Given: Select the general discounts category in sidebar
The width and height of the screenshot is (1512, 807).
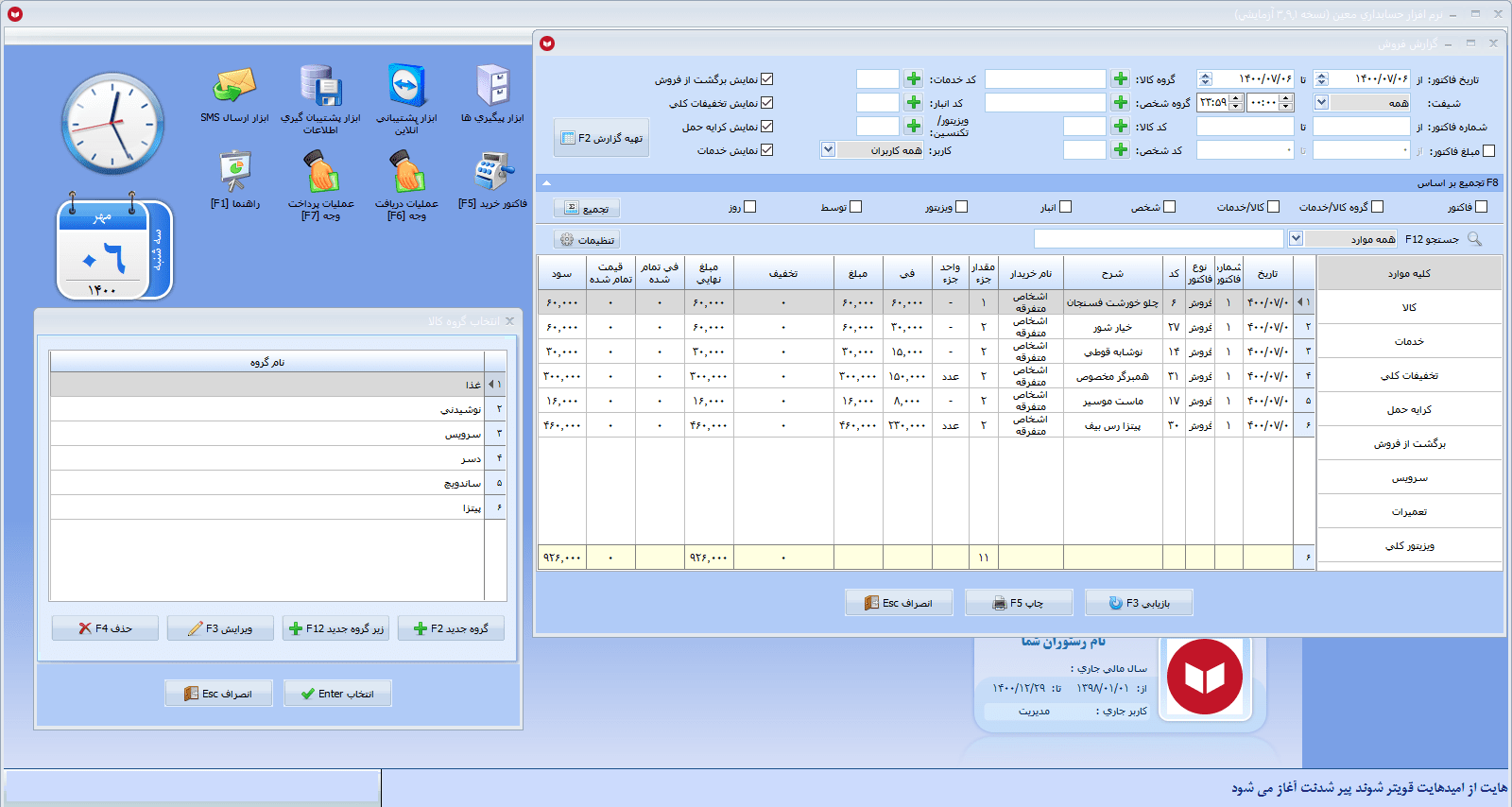Looking at the screenshot, I should [1409, 376].
